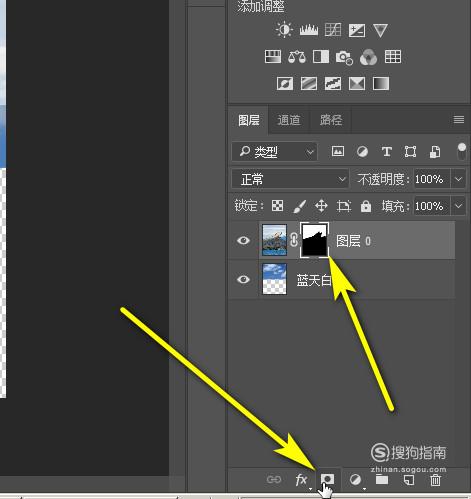The width and height of the screenshot is (471, 499).
Task: Filter layers by adjustment layers
Action: (362, 152)
